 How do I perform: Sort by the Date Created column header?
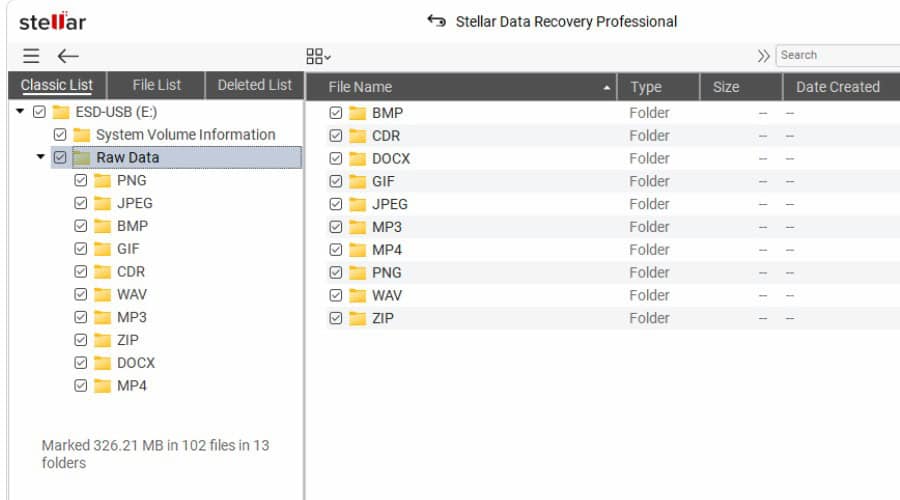(x=841, y=87)
